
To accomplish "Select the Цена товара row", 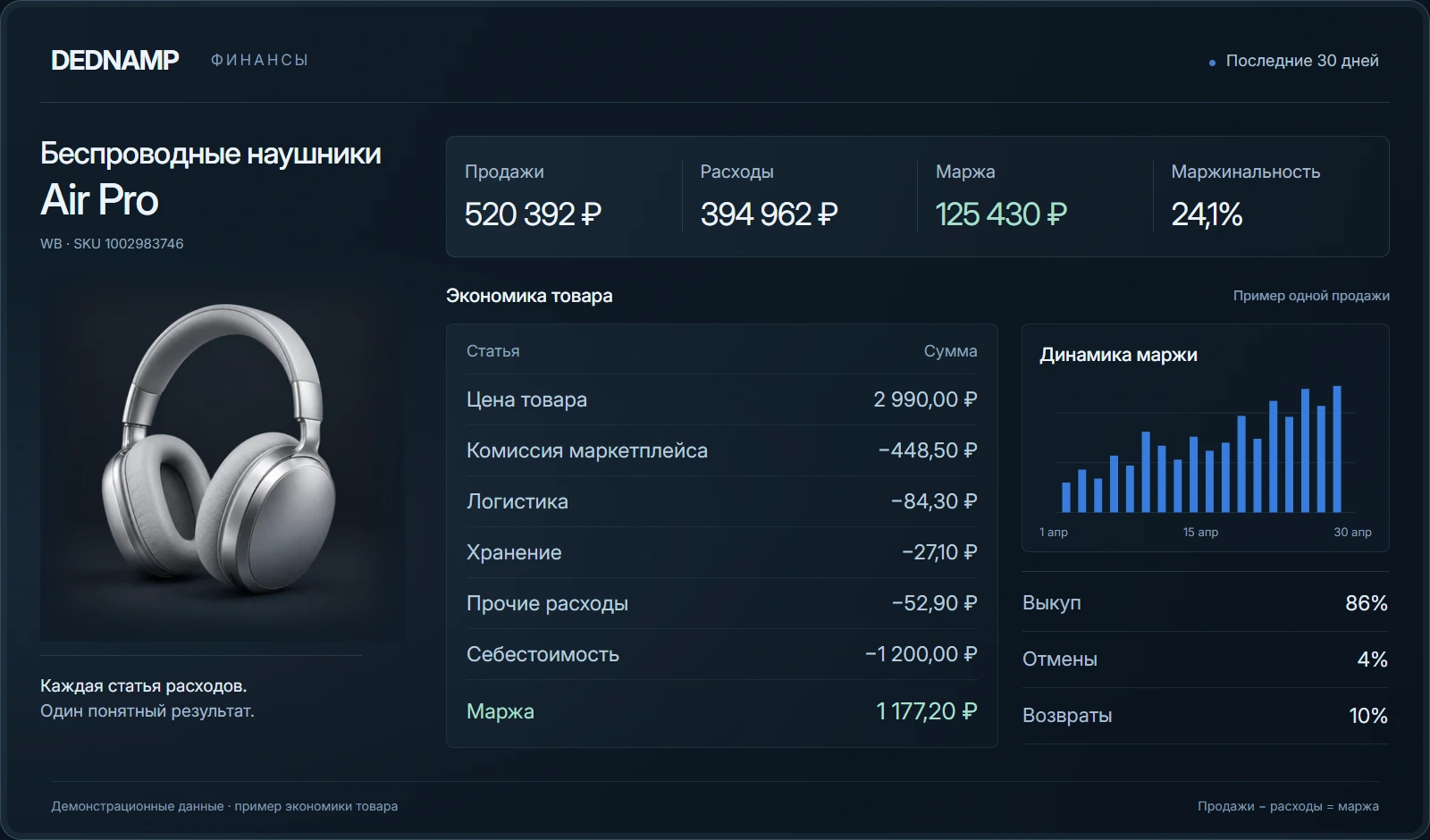I will click(x=721, y=399).
